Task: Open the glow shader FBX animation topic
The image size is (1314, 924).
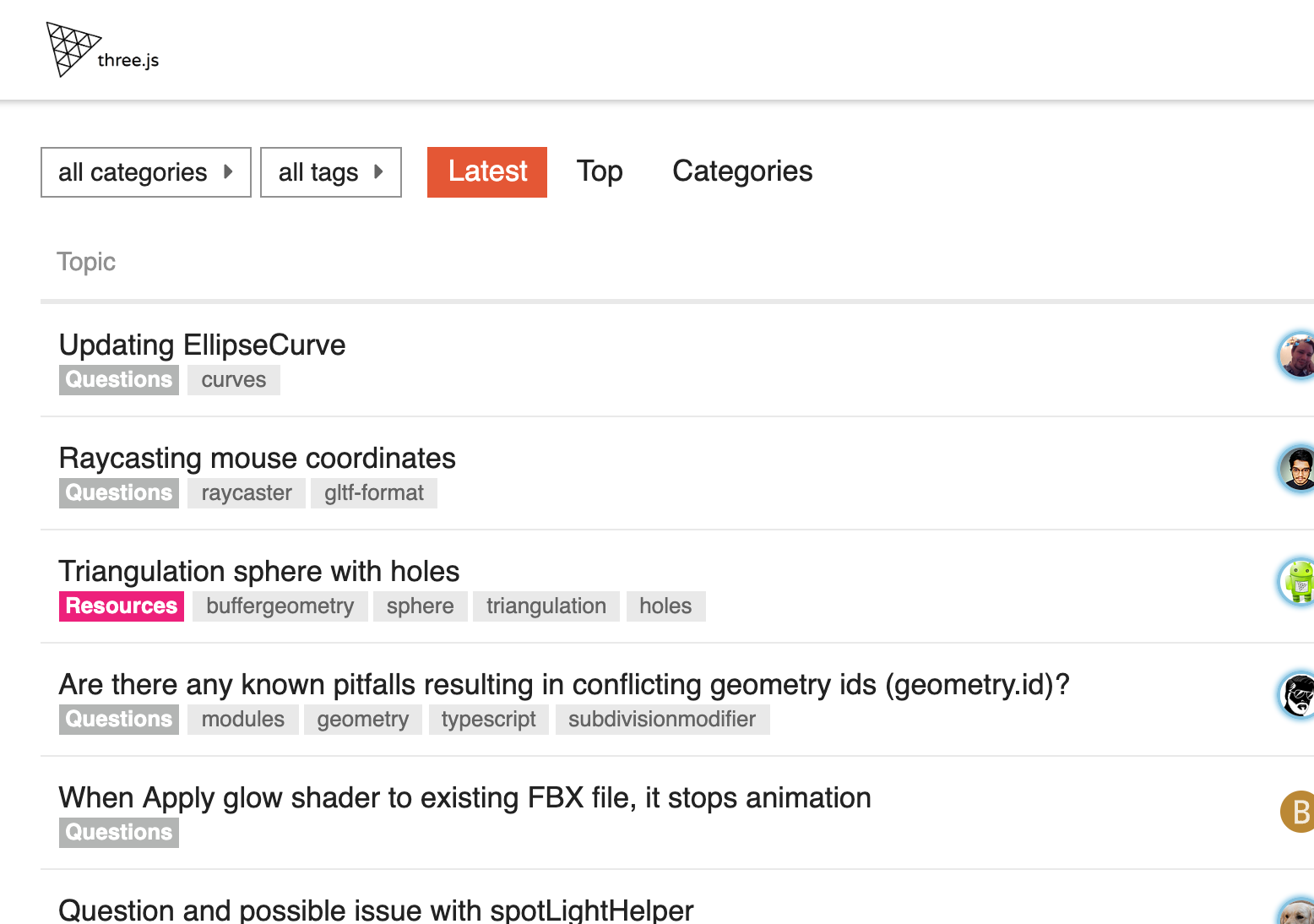Action: coord(465,797)
